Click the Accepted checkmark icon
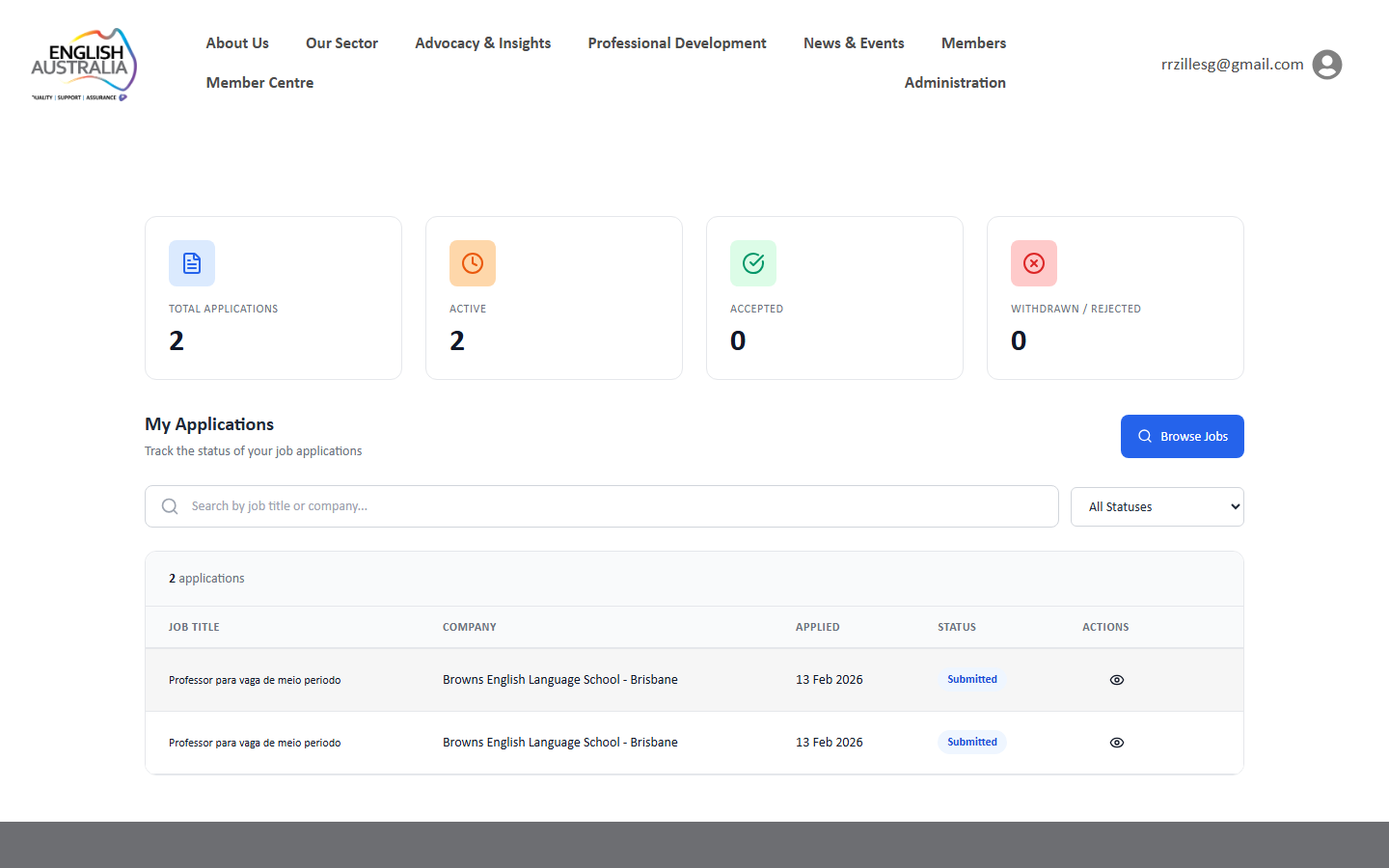 (753, 263)
